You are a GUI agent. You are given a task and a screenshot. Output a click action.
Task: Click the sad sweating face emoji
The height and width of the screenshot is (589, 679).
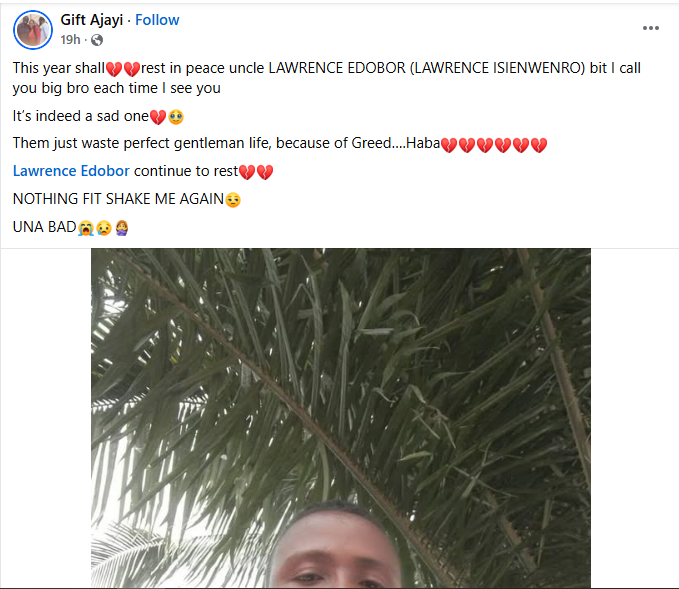[104, 228]
